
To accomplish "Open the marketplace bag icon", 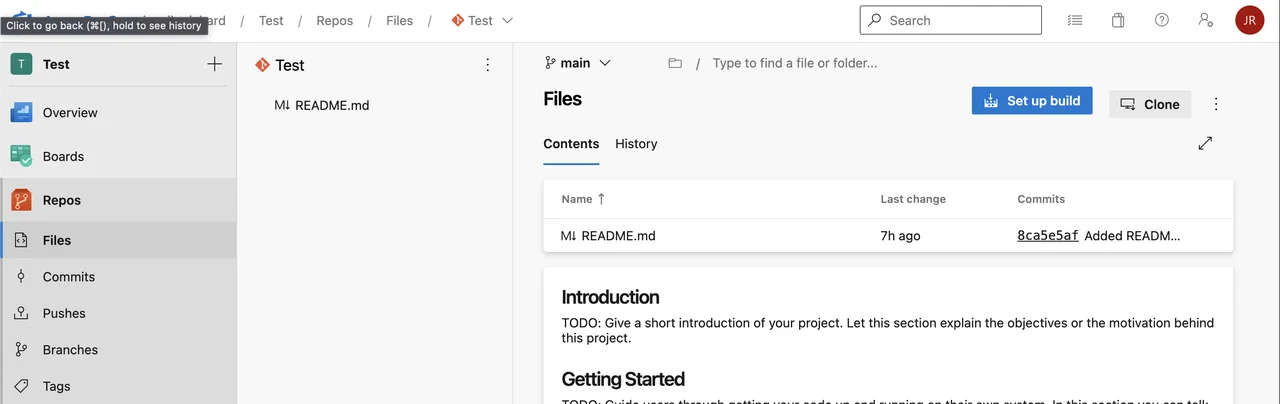I will (1118, 20).
